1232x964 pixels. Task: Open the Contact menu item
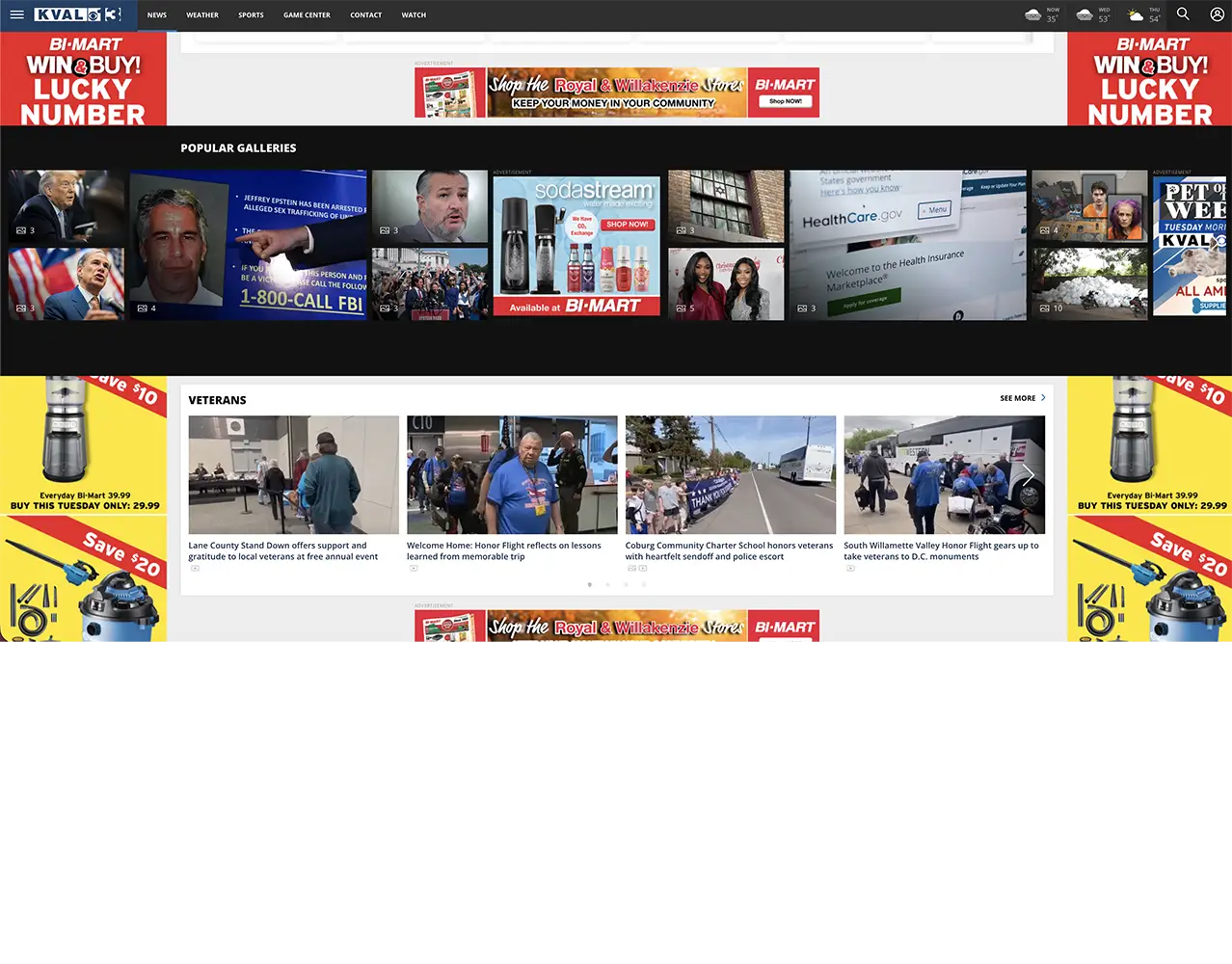click(x=365, y=14)
